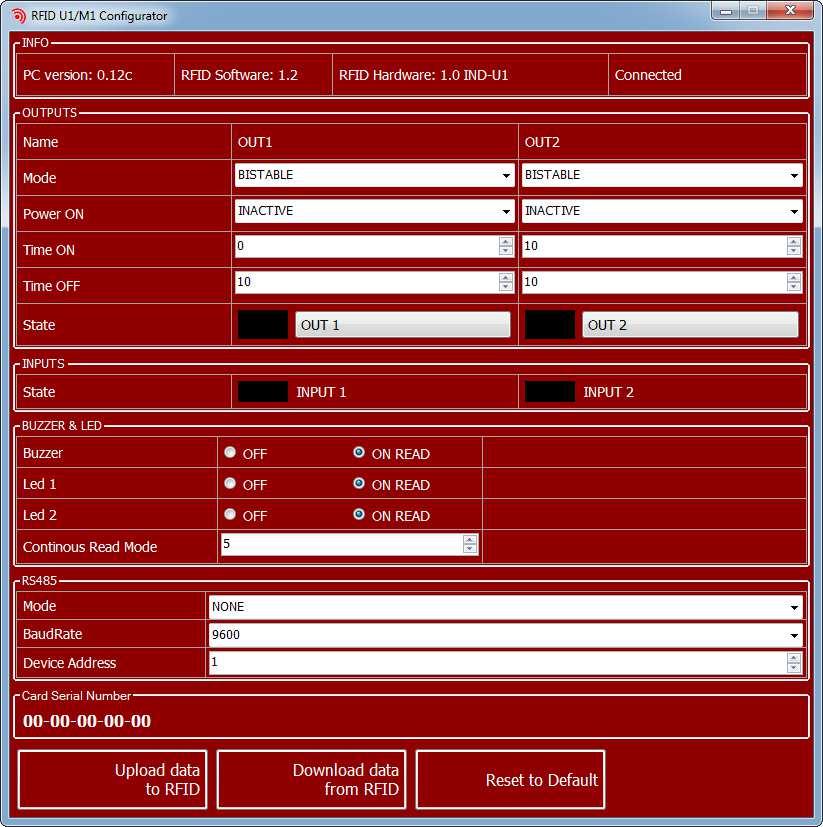Increase OUT1 Time ON value
The image size is (823, 827).
coord(505,242)
